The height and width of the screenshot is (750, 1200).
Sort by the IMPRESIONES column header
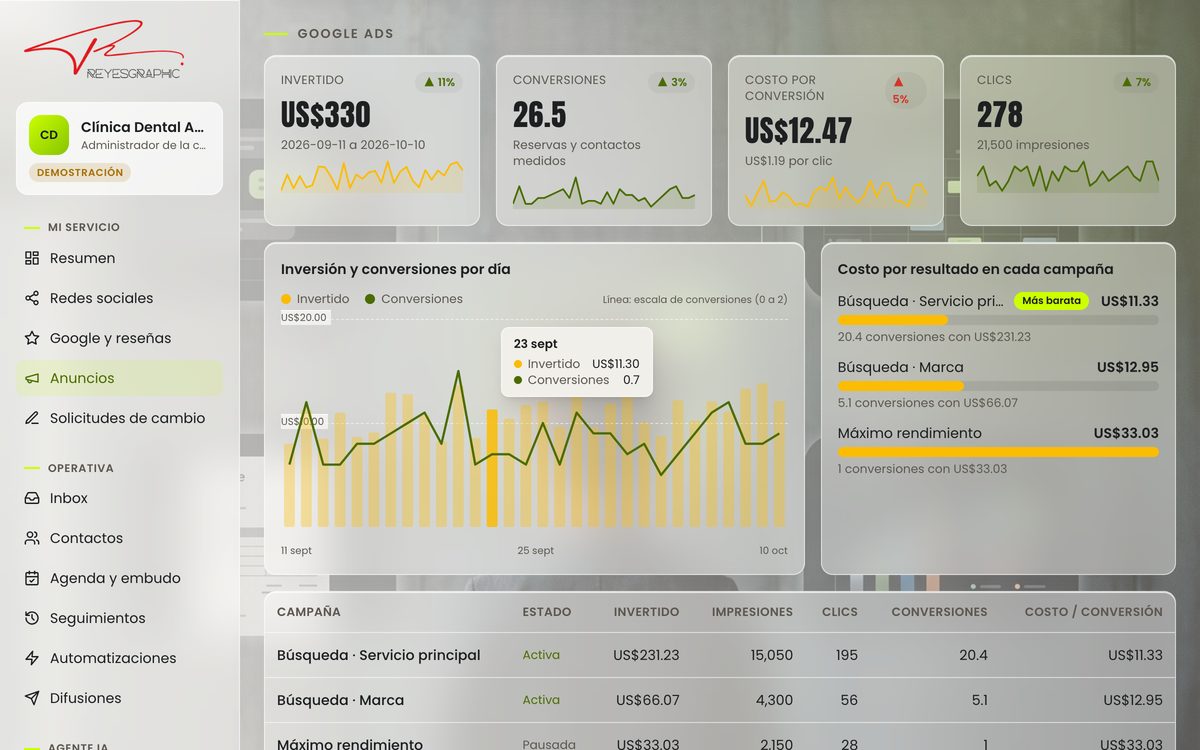coord(752,612)
